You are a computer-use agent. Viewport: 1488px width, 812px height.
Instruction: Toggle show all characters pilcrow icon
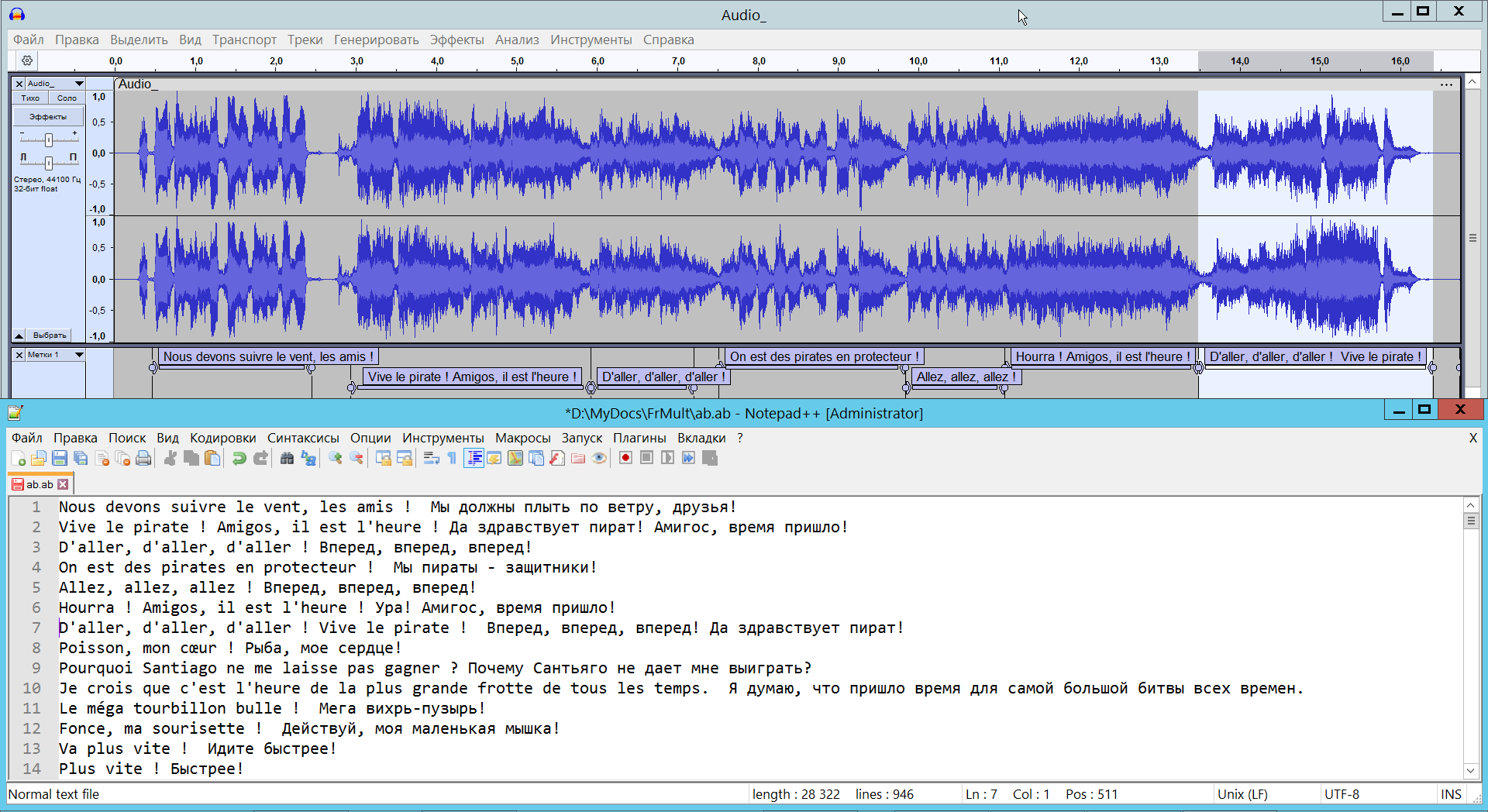point(452,458)
